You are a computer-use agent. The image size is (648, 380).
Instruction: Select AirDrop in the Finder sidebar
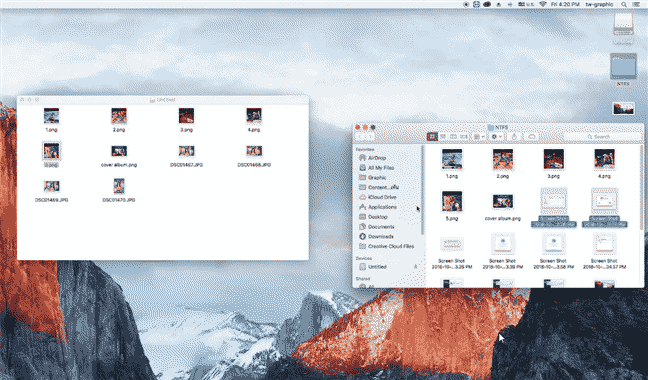coord(376,158)
